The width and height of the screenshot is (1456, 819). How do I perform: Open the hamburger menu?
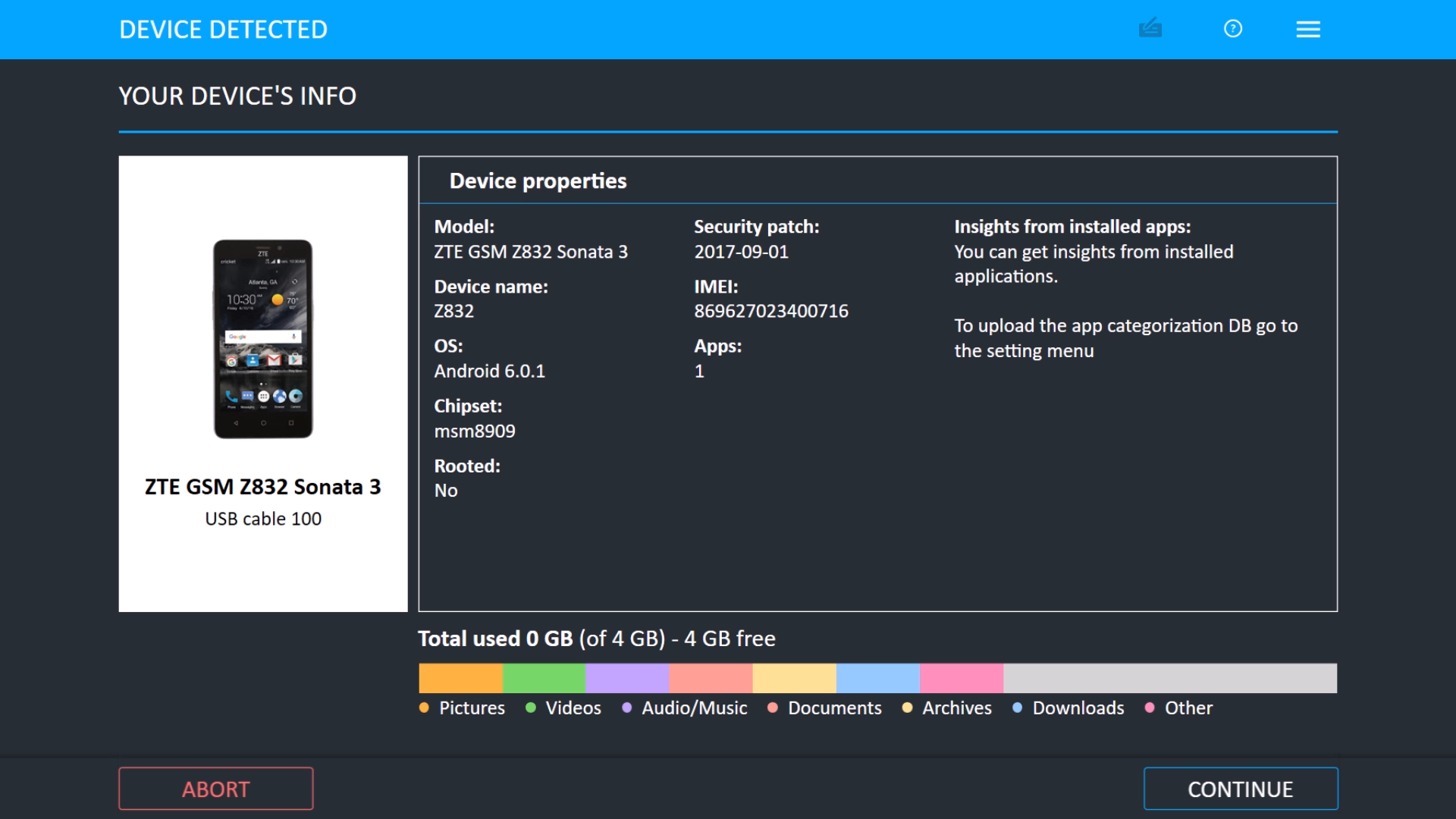[x=1308, y=29]
